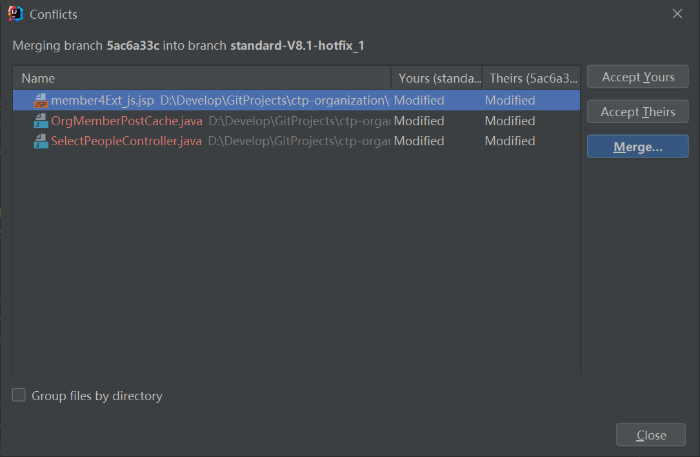
Task: Click the Close button at the bottom
Action: [650, 435]
